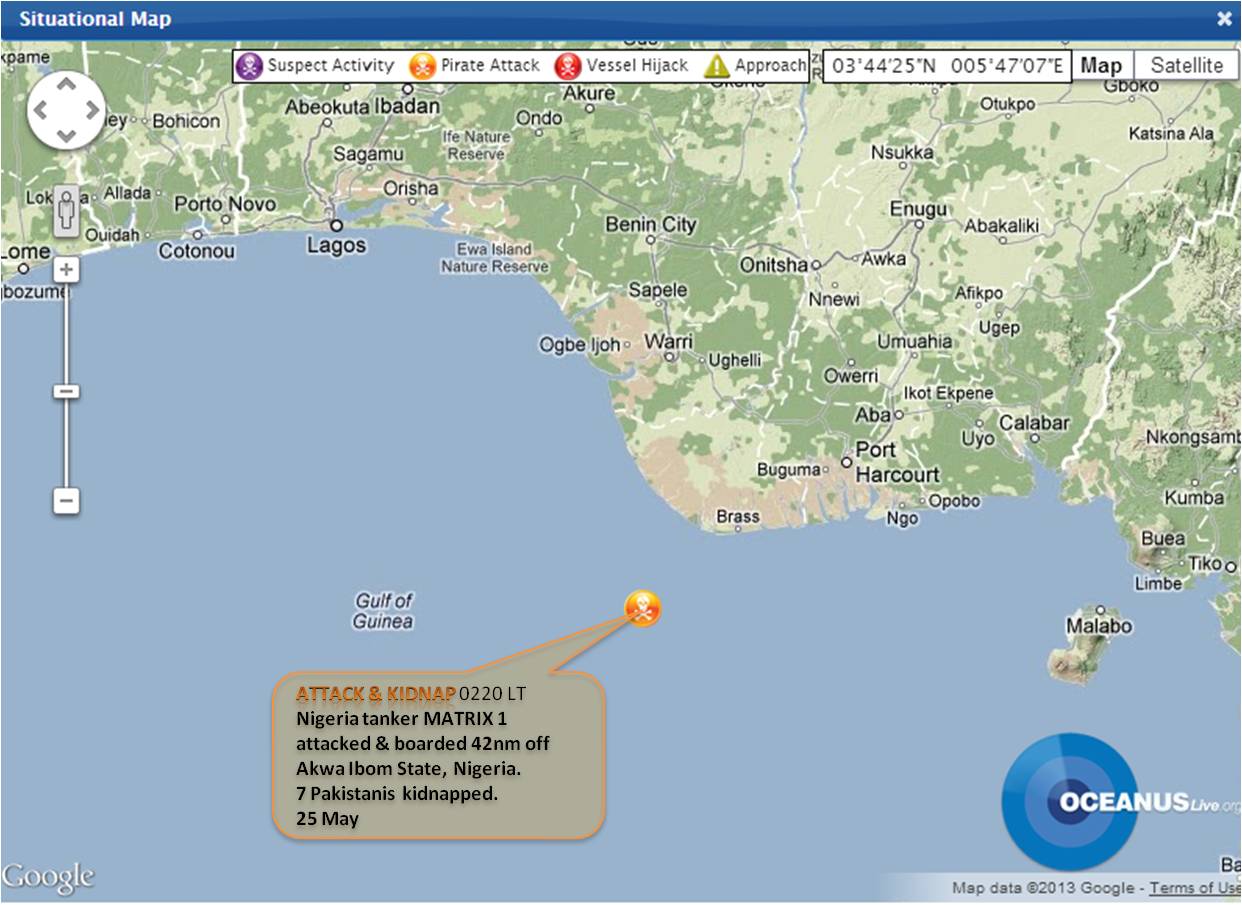Click the Sapele label
Screen dimensions: 1242x905
[x=657, y=290]
